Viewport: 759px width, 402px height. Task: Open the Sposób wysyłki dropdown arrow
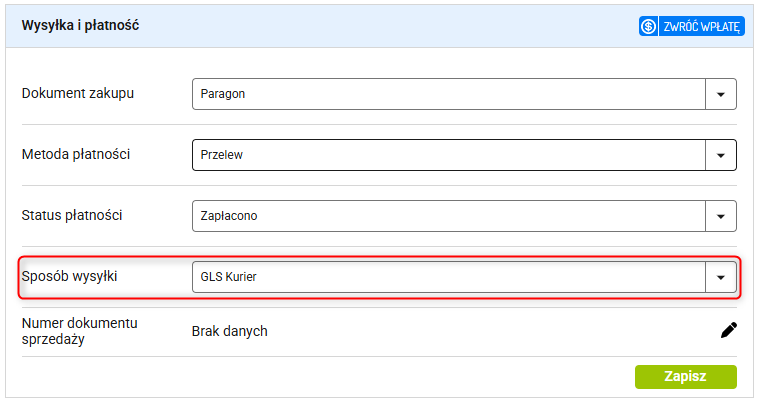721,277
